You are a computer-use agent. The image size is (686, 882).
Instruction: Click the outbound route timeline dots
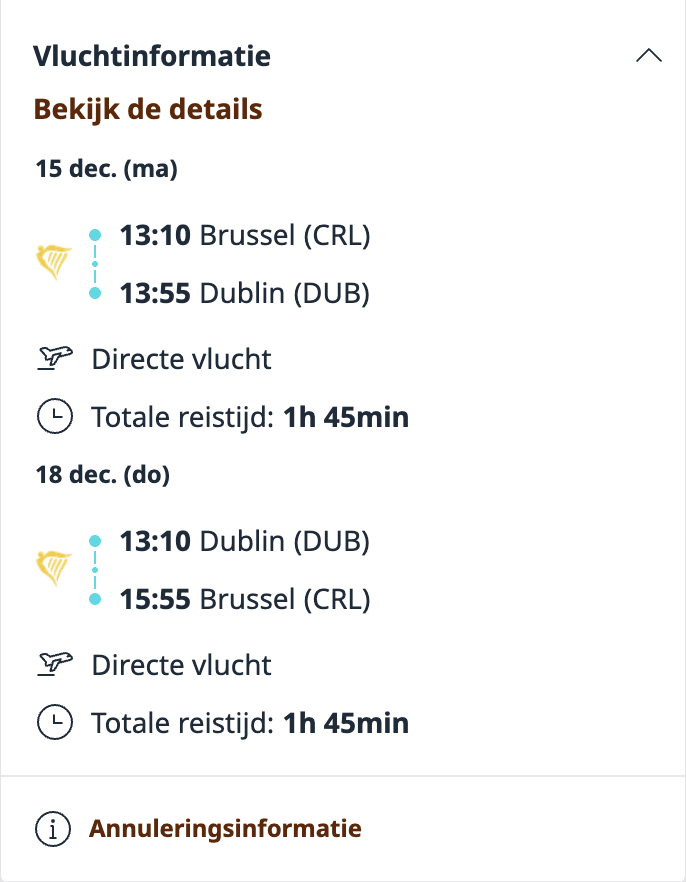click(x=95, y=264)
